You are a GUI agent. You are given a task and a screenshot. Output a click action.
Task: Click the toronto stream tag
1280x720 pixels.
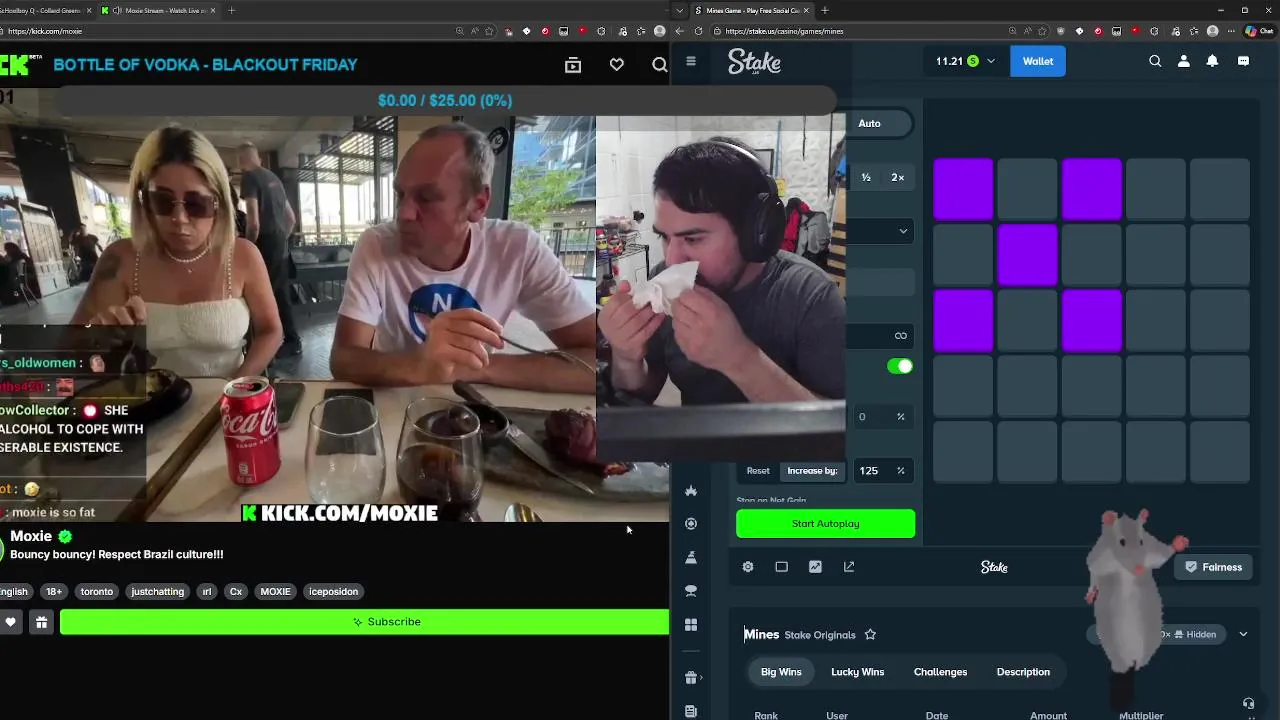point(97,592)
